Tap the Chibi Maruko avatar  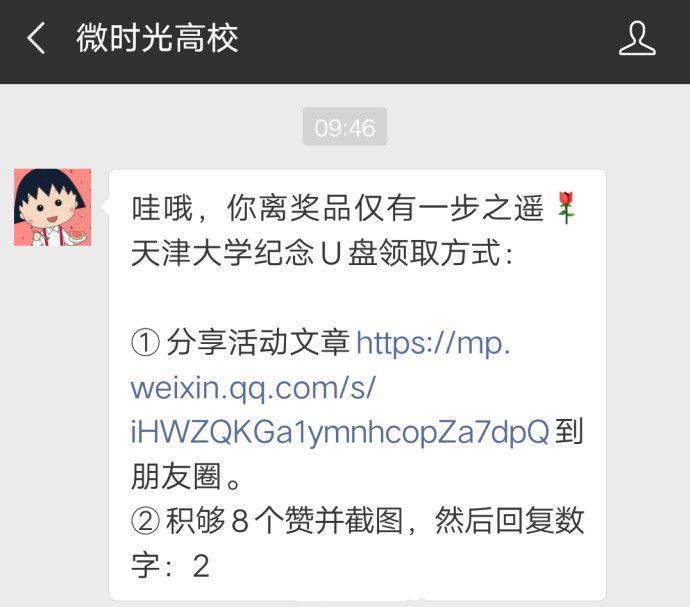pos(52,207)
